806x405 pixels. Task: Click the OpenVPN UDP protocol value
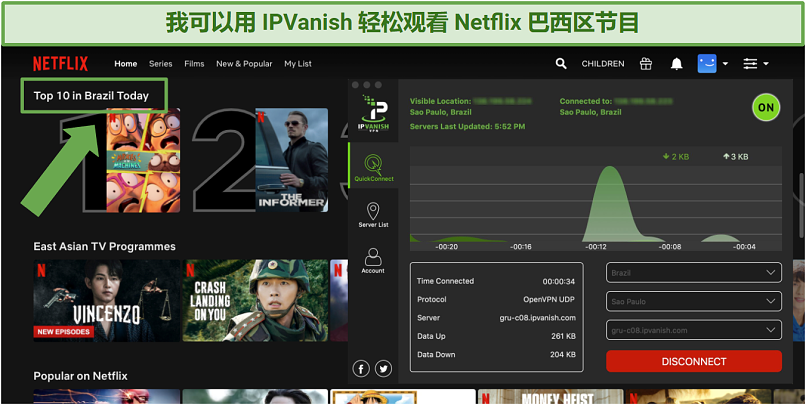[549, 300]
